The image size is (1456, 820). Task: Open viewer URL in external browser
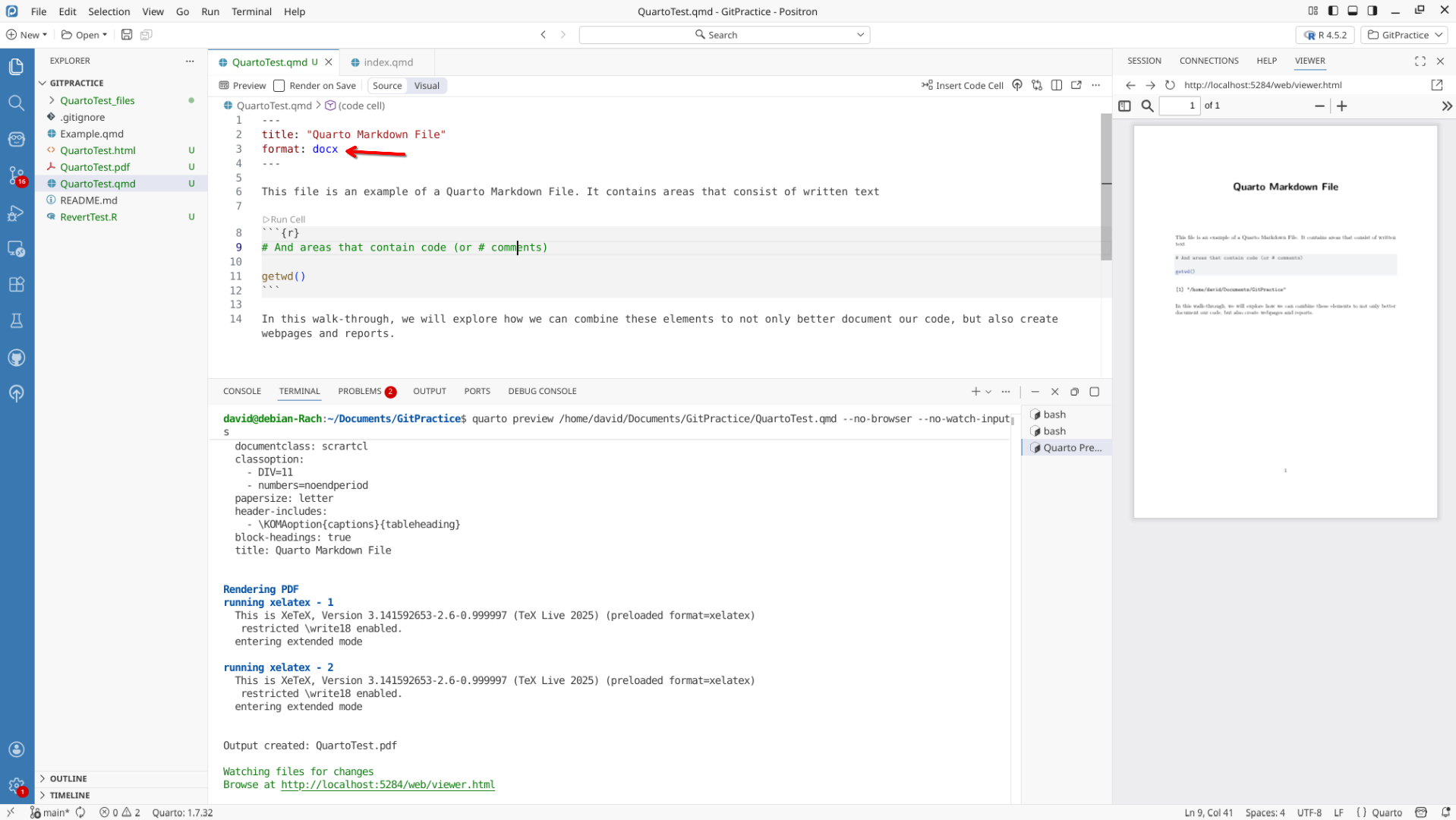(1436, 85)
